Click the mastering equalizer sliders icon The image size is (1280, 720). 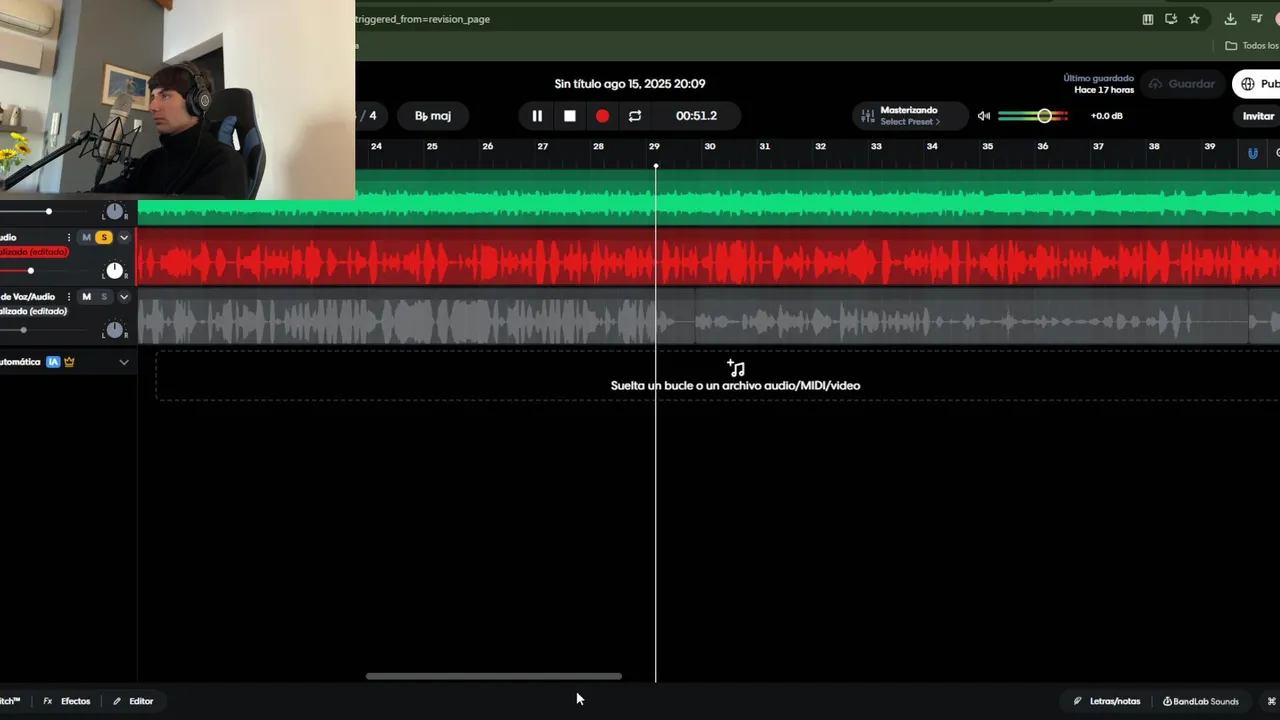tap(867, 116)
